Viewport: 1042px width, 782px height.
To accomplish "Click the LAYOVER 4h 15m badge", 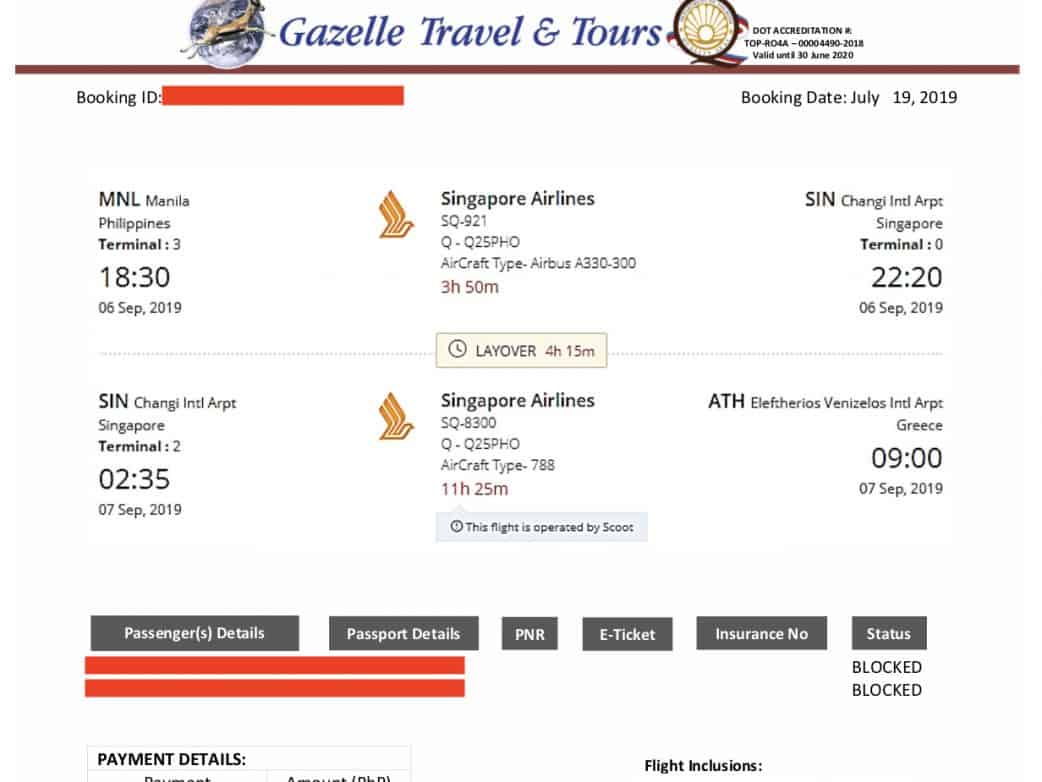I will pos(521,350).
